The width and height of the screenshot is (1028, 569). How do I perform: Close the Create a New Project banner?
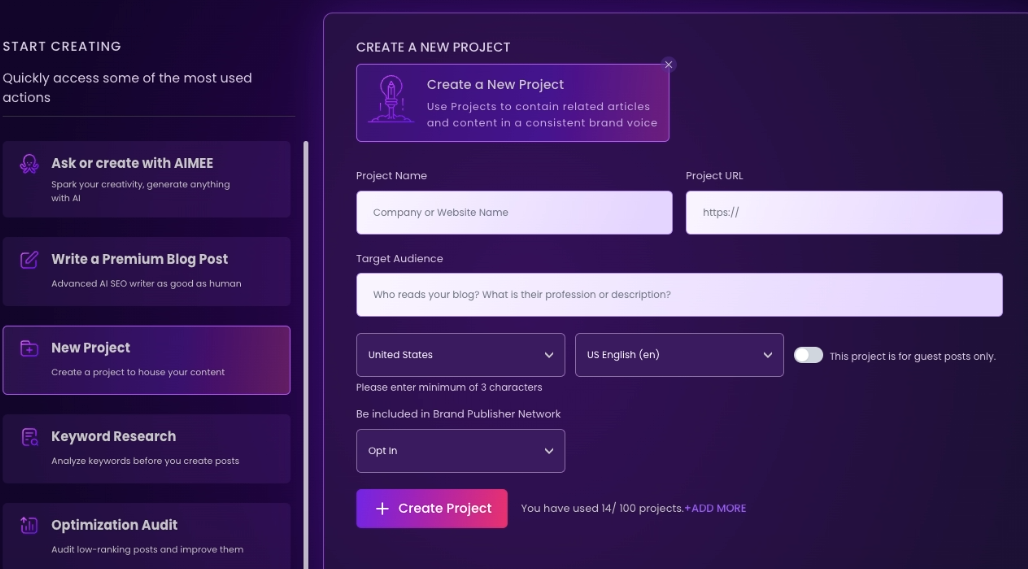(669, 64)
